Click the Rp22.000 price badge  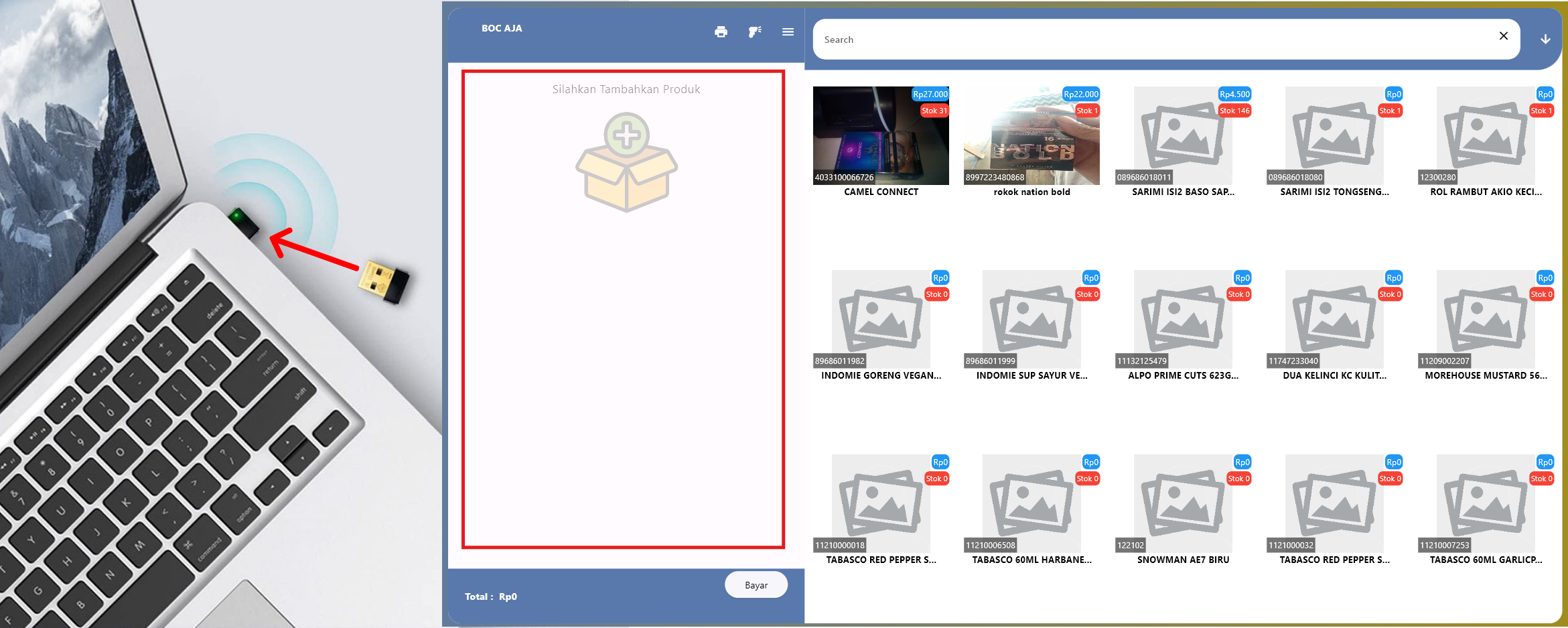(x=1081, y=95)
